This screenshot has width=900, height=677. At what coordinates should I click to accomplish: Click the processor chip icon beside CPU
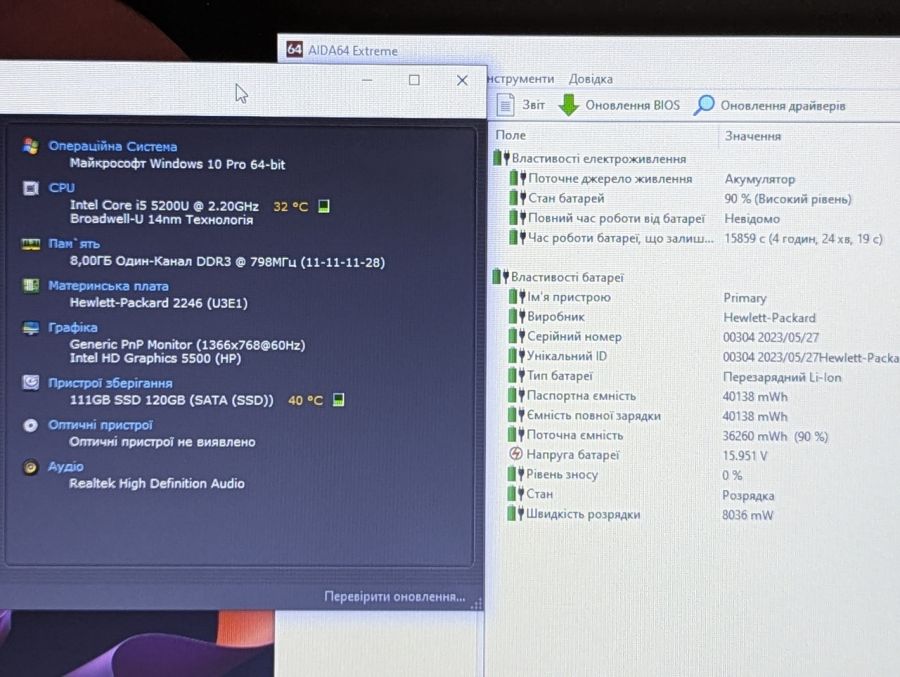[x=30, y=188]
